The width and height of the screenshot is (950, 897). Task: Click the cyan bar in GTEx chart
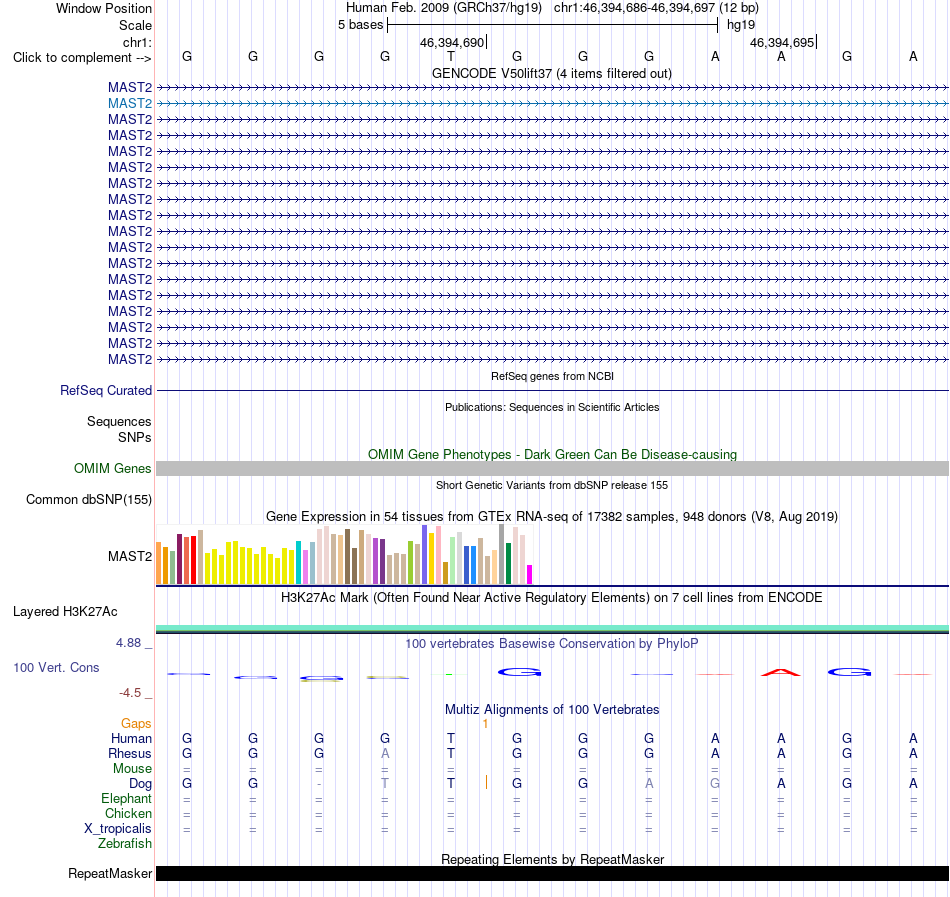point(298,562)
